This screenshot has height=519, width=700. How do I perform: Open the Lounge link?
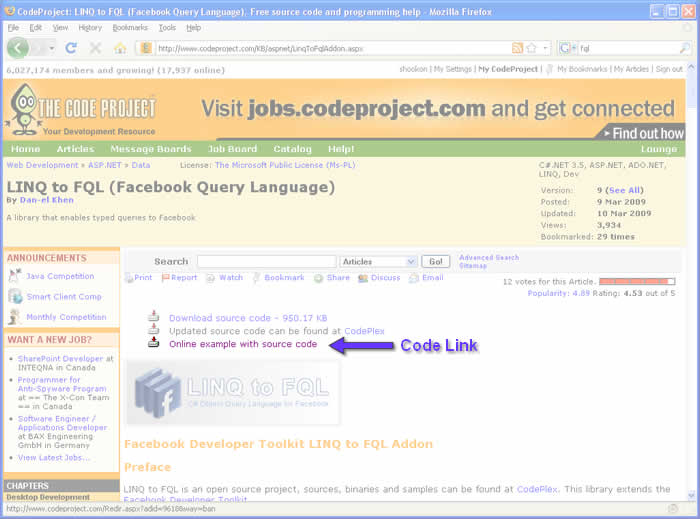[x=659, y=149]
